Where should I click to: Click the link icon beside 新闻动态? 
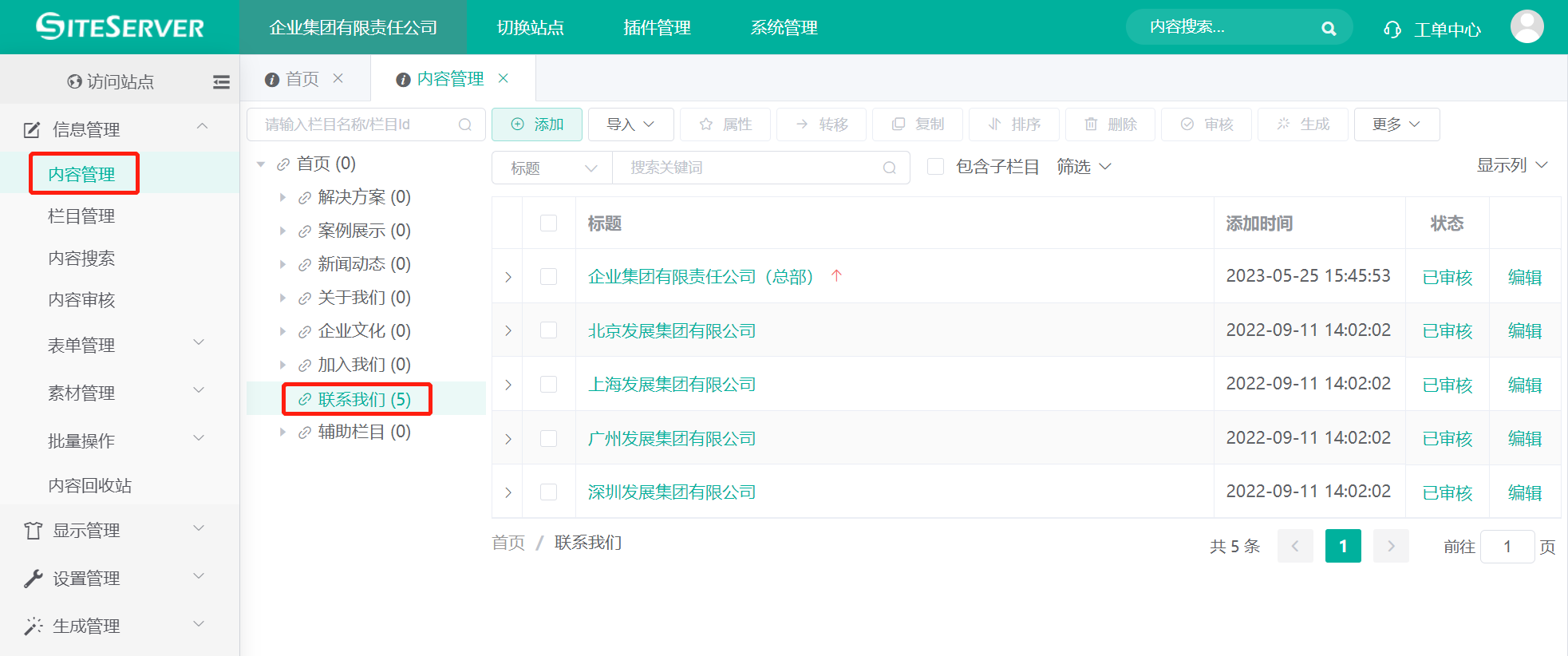point(305,265)
